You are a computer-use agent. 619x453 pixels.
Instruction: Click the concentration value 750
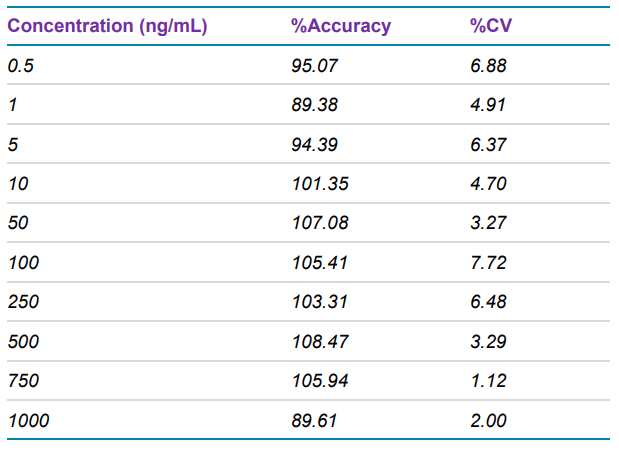tap(21, 381)
